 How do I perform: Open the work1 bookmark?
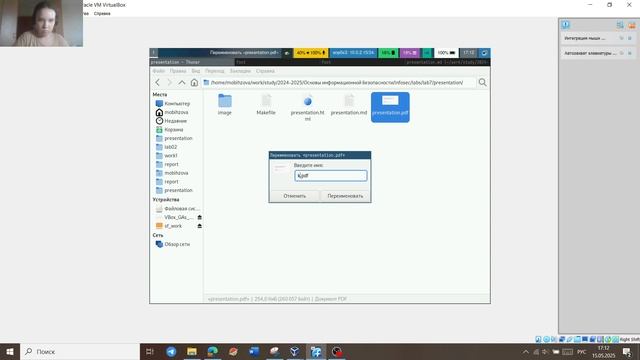click(167, 156)
